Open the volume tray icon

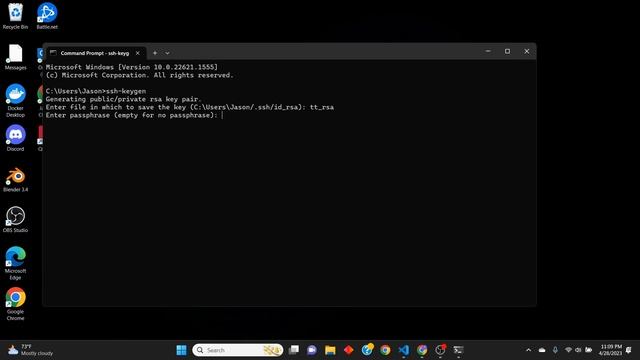point(578,350)
